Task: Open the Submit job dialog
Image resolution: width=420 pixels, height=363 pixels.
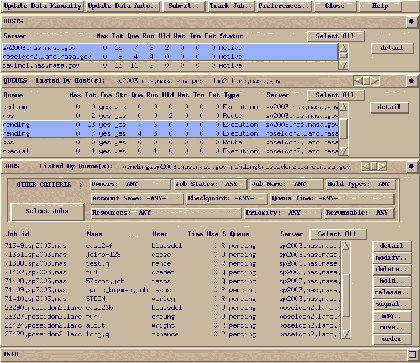Action: pos(184,6)
